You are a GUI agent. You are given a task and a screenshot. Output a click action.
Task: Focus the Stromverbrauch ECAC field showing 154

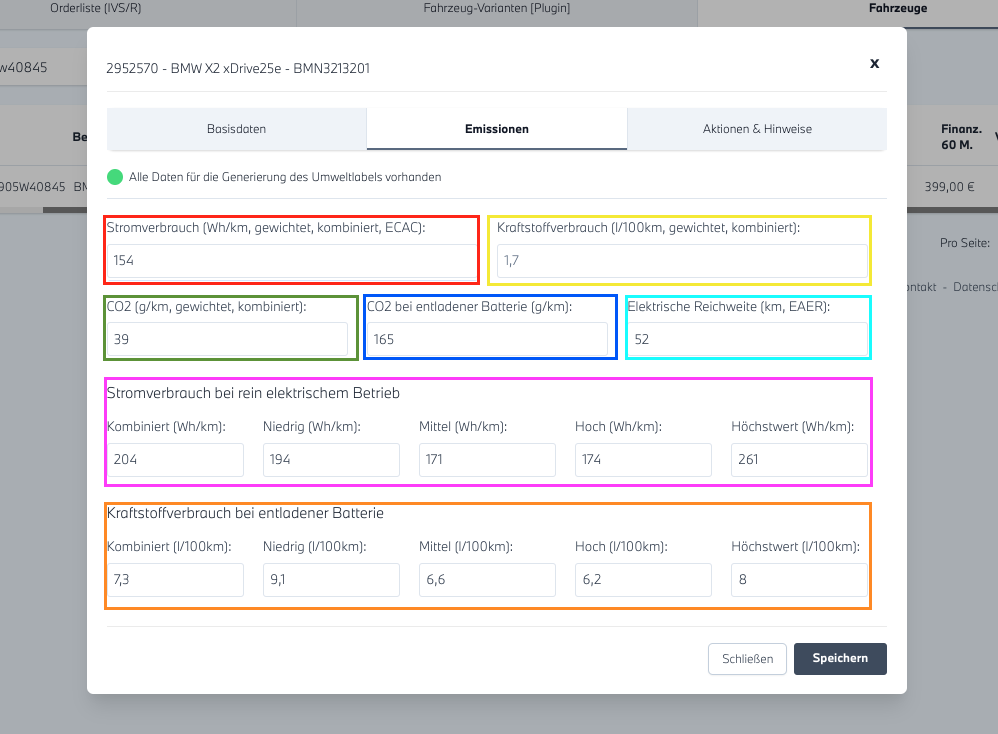[291, 261]
